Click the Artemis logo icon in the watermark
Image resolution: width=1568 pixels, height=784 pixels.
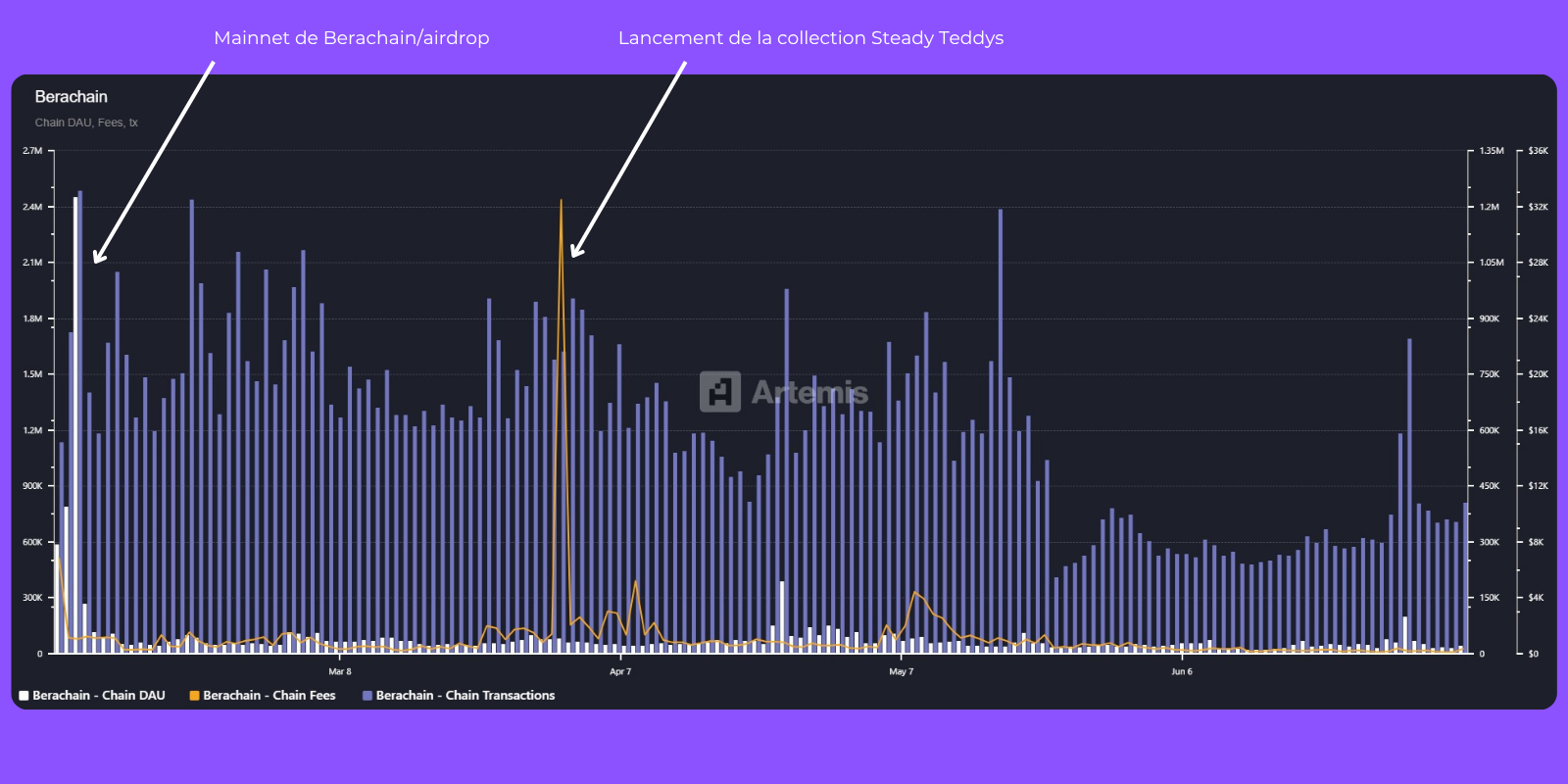(720, 392)
